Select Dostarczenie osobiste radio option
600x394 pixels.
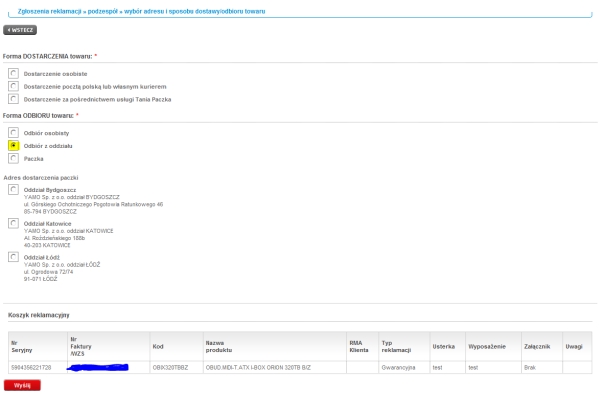coord(13,73)
